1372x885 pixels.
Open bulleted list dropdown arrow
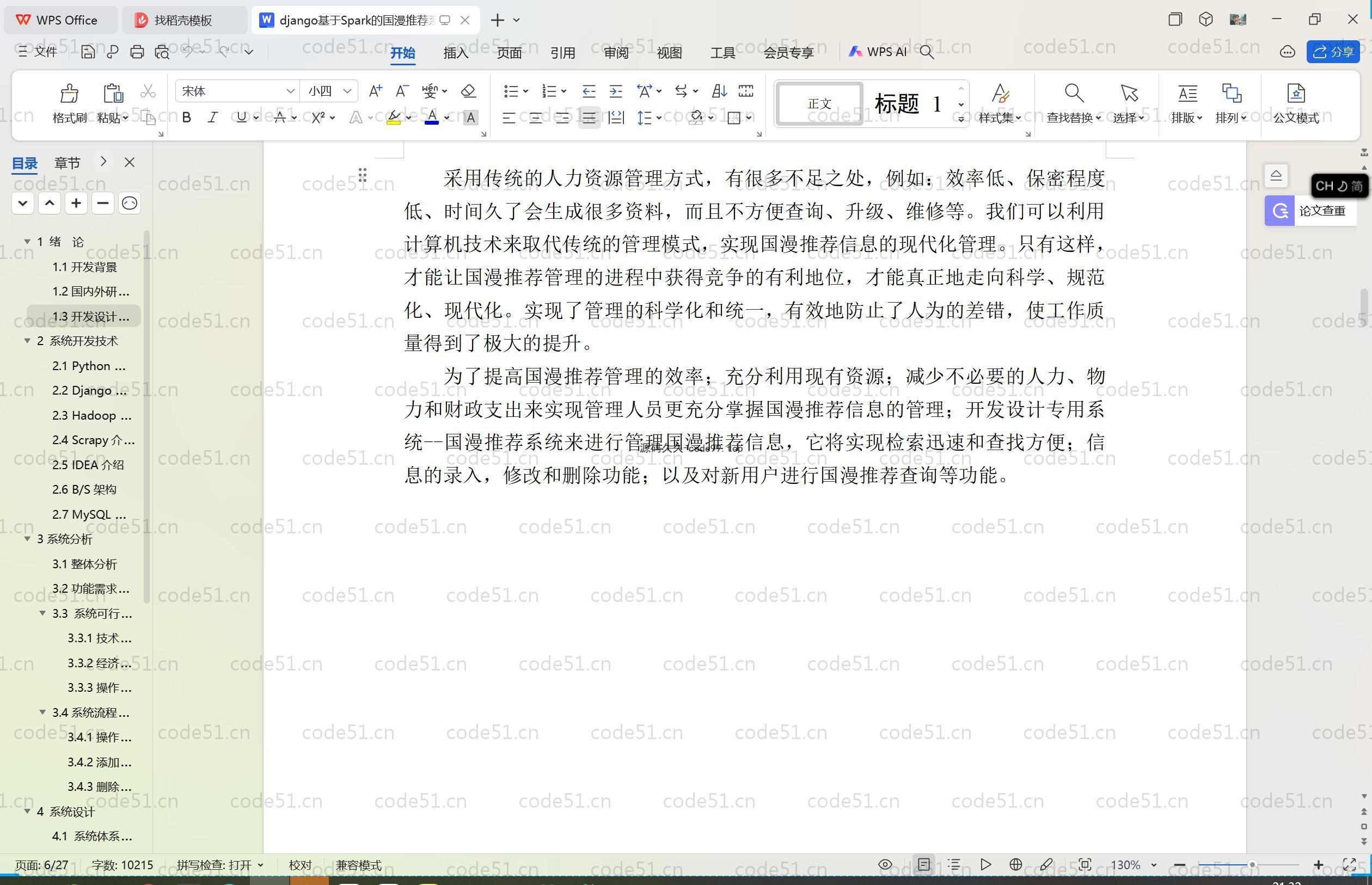(x=525, y=91)
